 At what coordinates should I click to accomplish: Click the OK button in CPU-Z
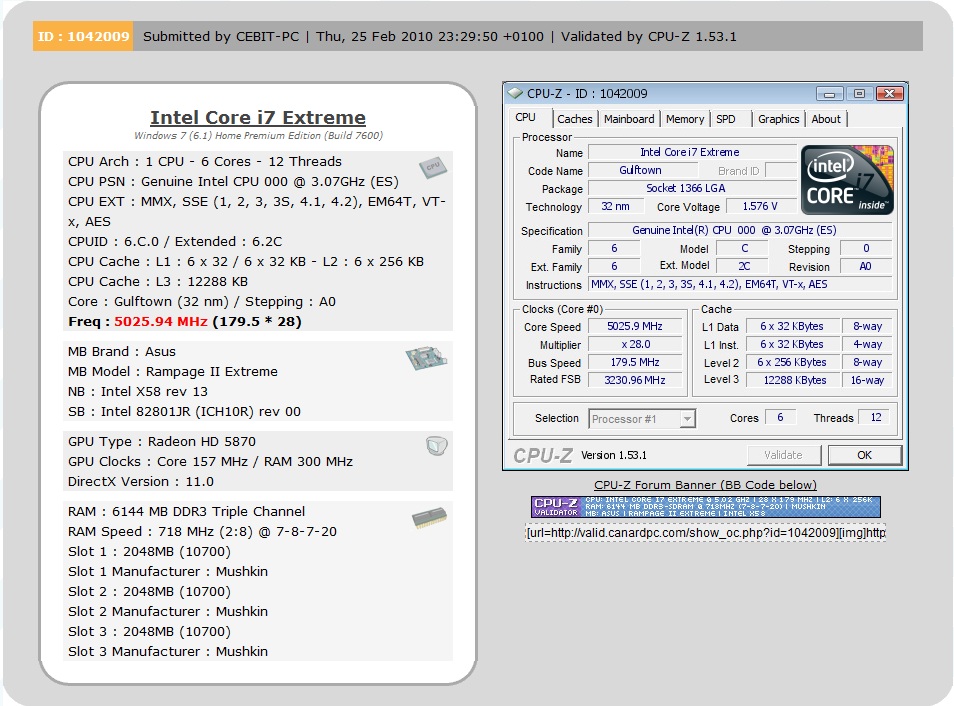point(865,455)
